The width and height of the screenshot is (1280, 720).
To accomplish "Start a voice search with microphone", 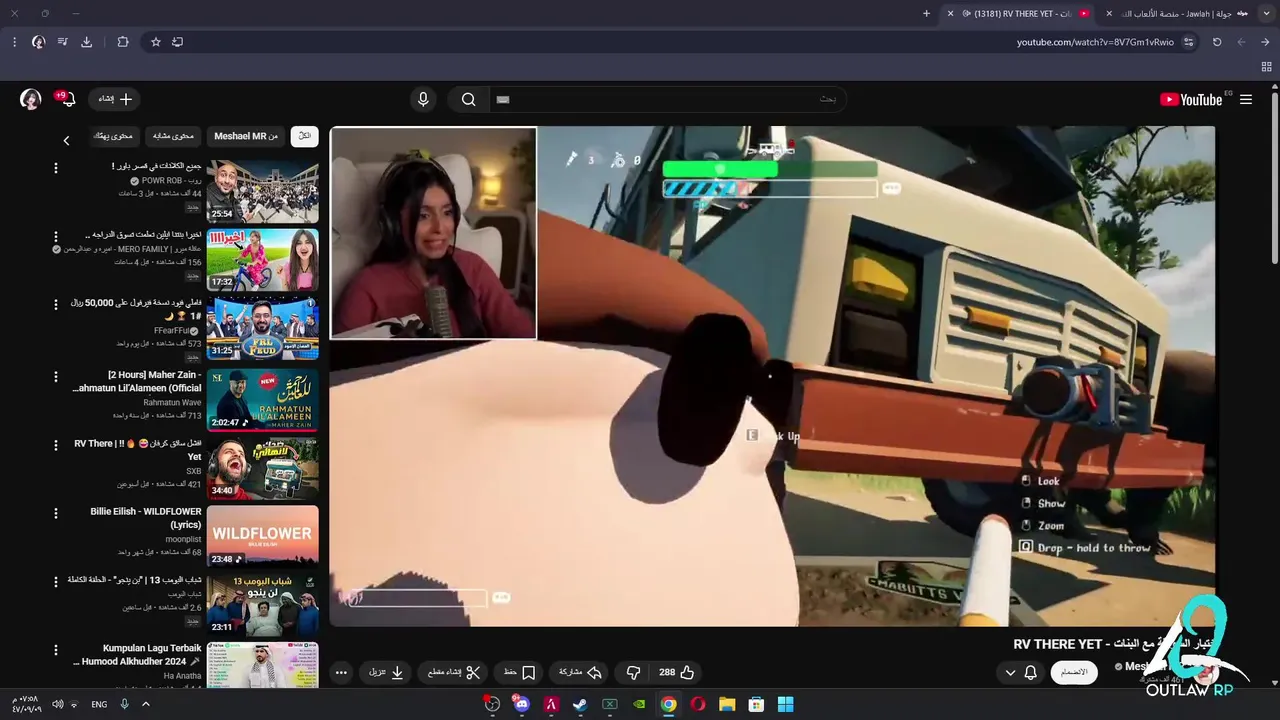I will click(x=423, y=99).
